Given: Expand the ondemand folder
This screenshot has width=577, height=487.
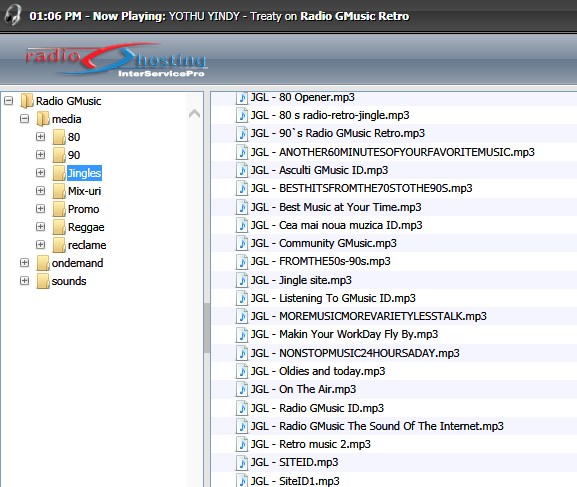Looking at the screenshot, I should (x=25, y=263).
